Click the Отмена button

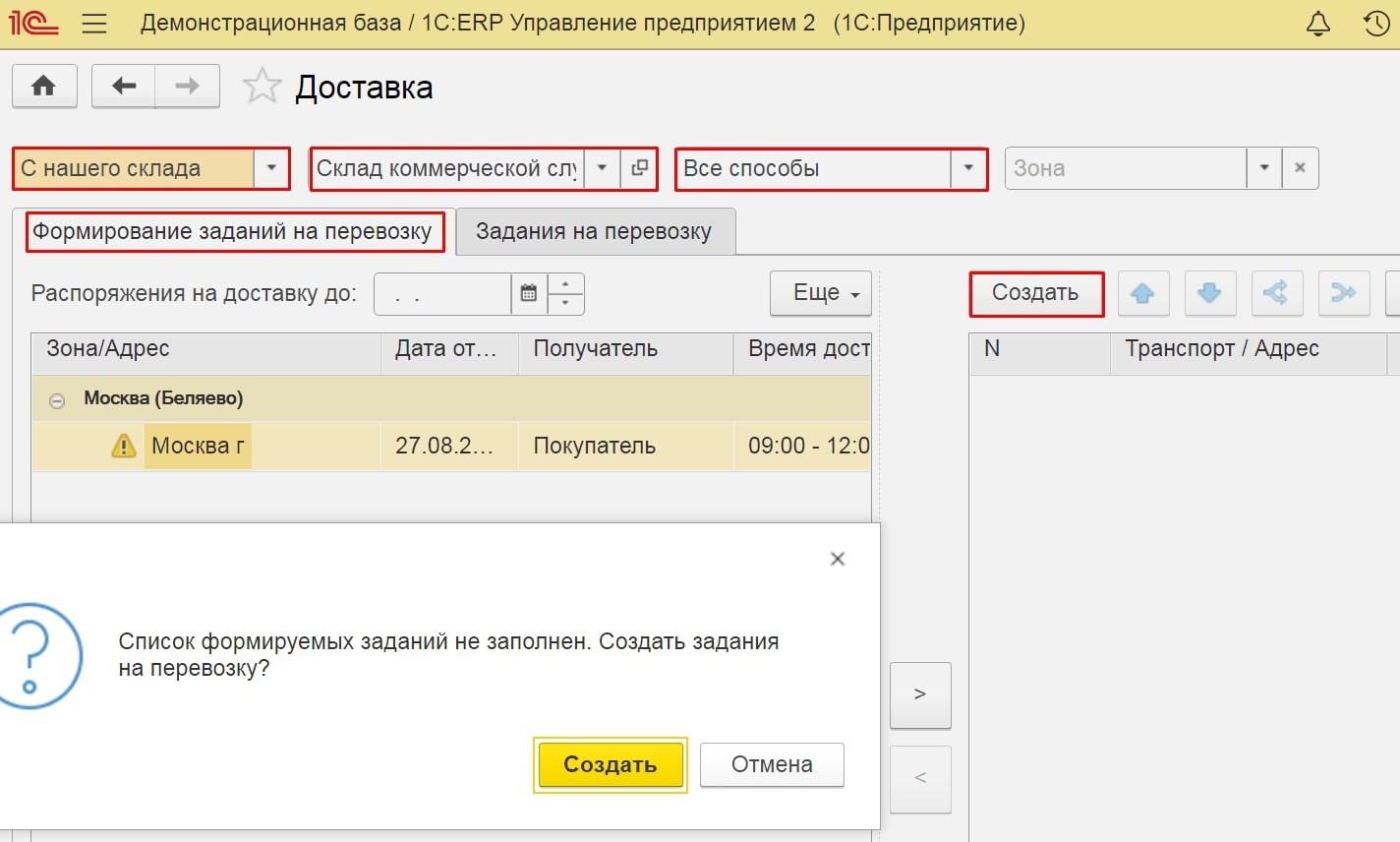(x=771, y=764)
